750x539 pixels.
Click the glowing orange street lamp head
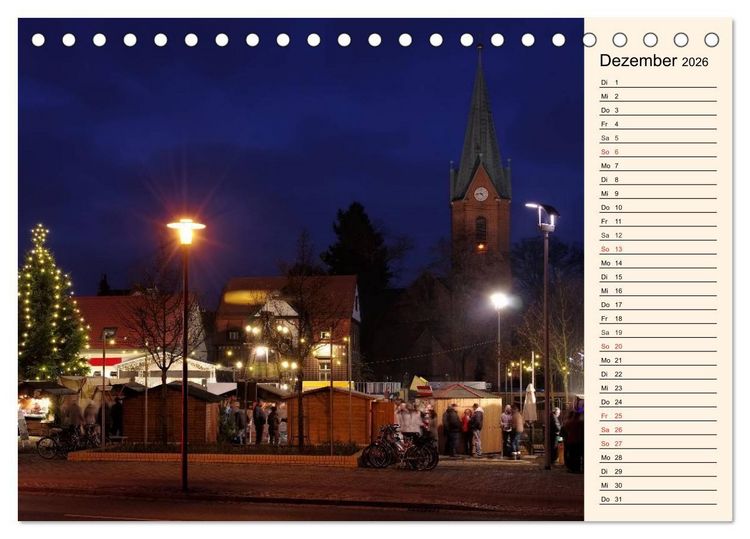[x=186, y=231]
